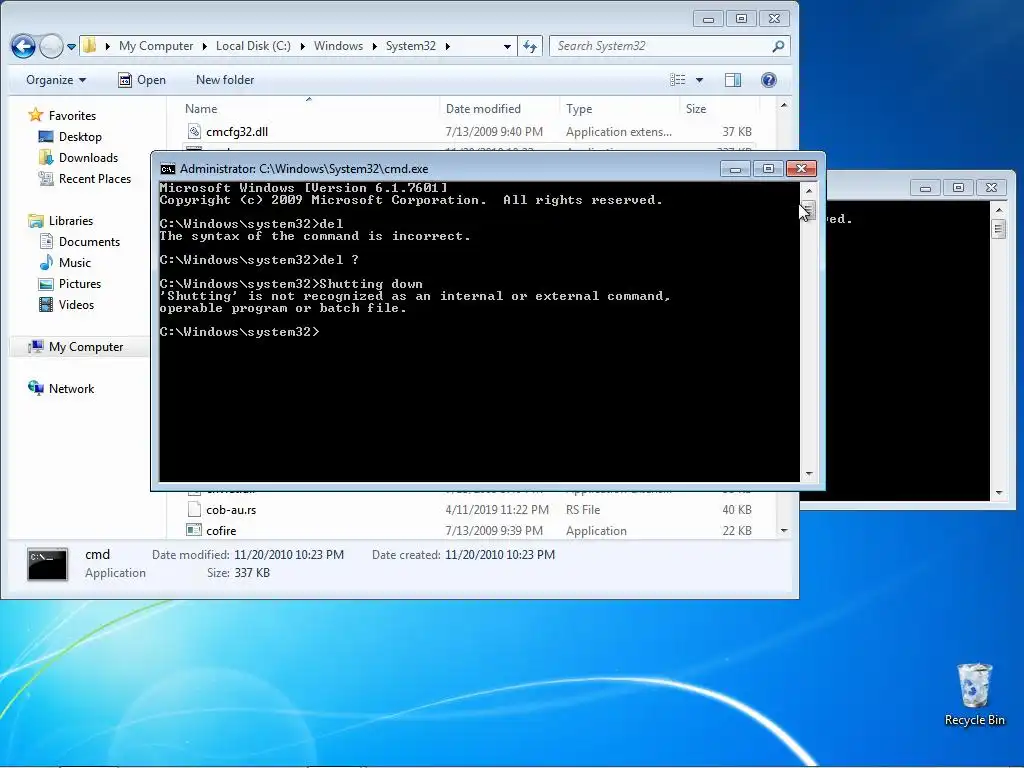
Task: Close the Administrator cmd.exe window
Action: pyautogui.click(x=801, y=169)
